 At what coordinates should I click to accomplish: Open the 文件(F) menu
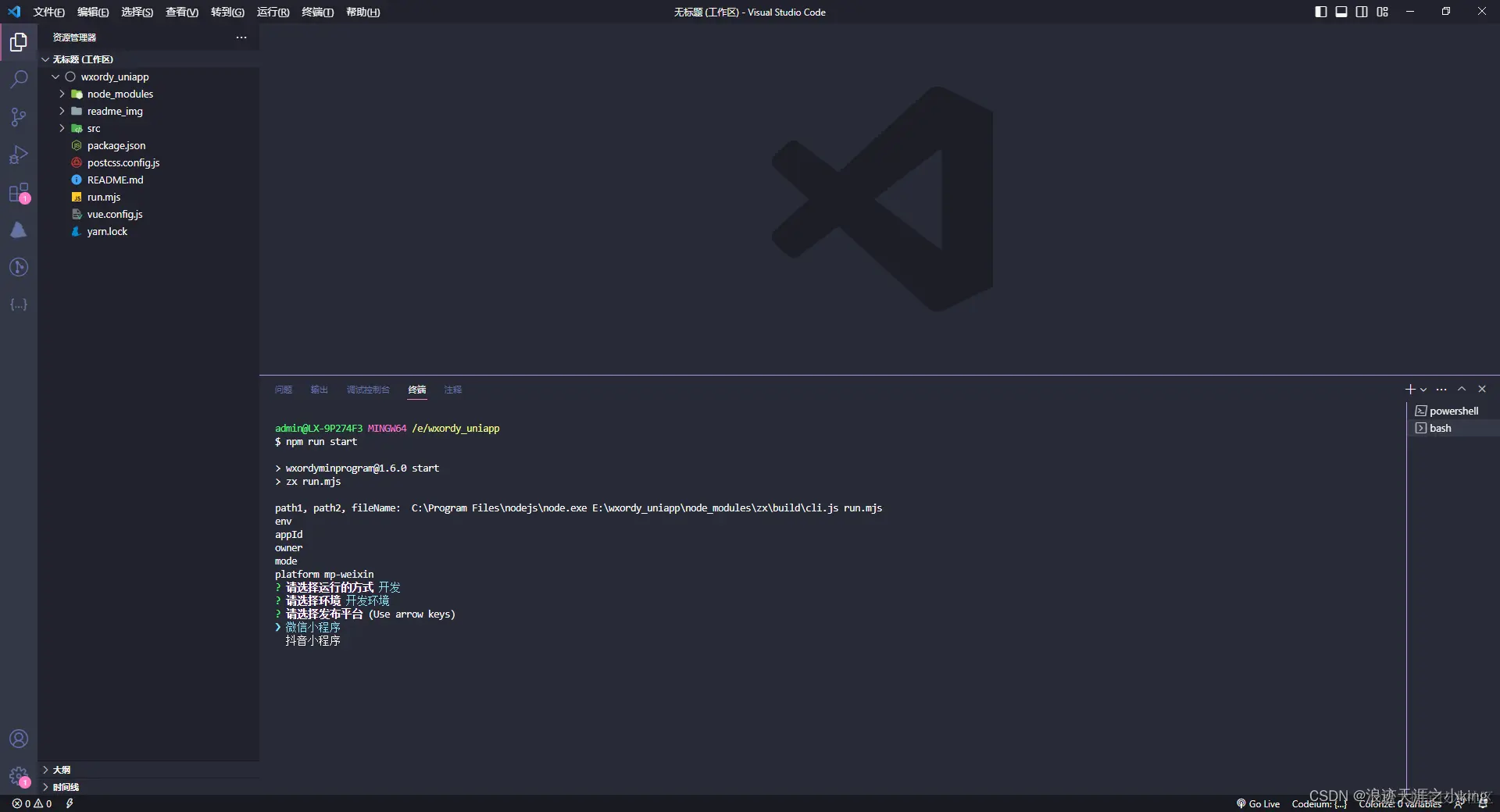pyautogui.click(x=49, y=12)
